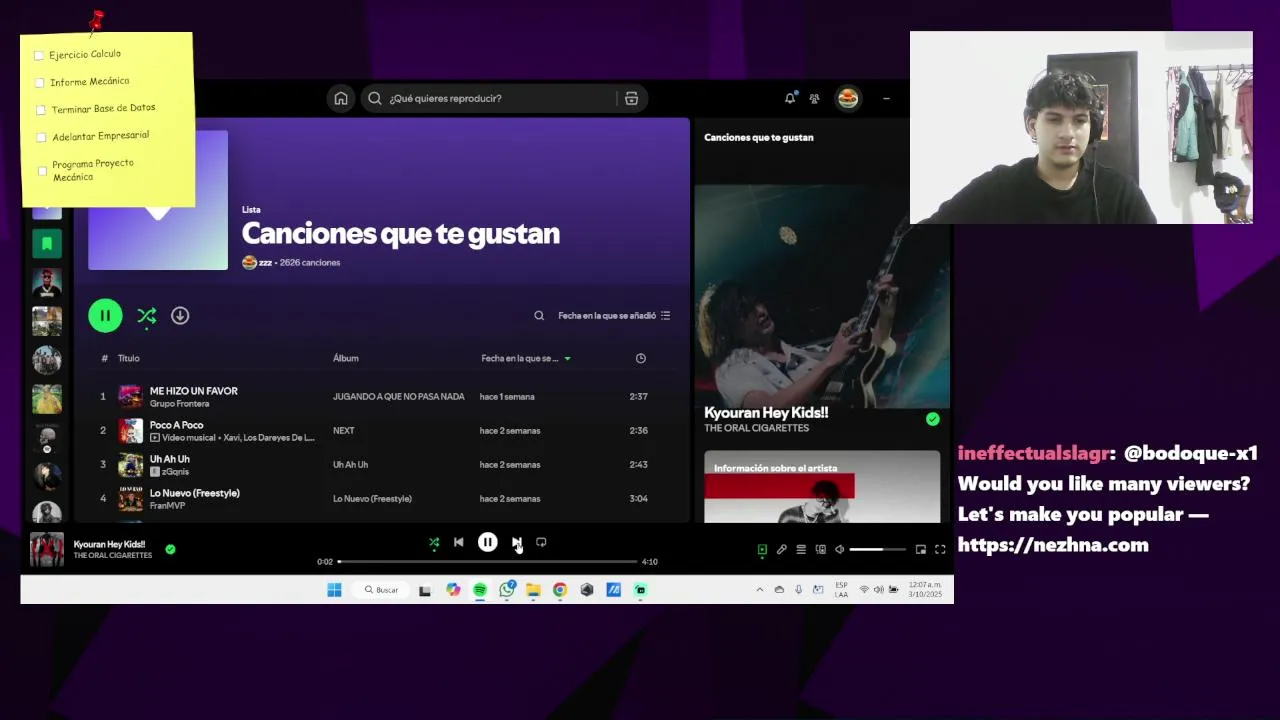Screen dimensions: 1280x720
Task: Show hidden tray icons chevron
Action: coord(760,590)
